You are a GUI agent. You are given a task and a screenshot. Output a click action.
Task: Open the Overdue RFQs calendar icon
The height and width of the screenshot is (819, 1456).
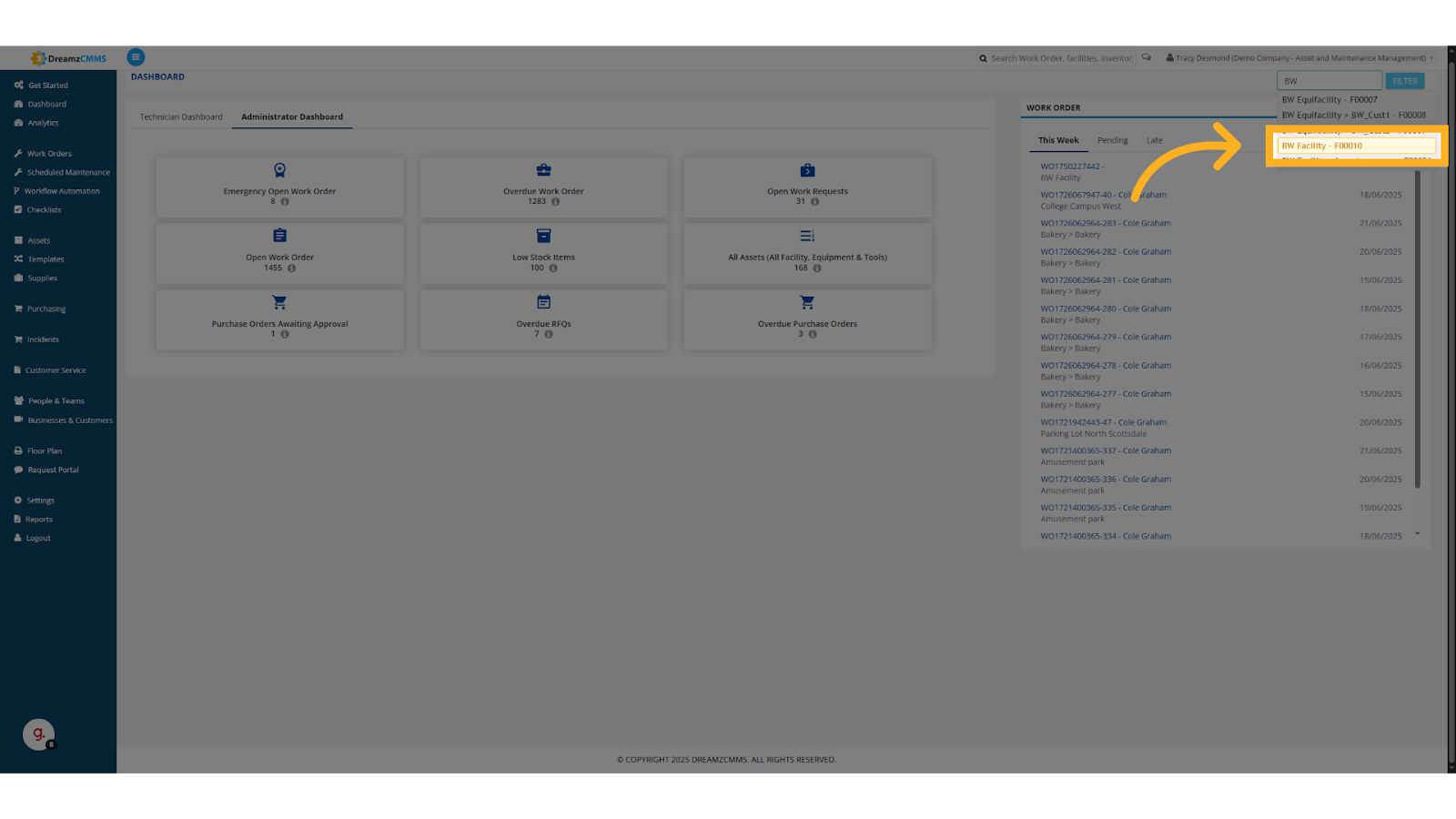pyautogui.click(x=543, y=302)
